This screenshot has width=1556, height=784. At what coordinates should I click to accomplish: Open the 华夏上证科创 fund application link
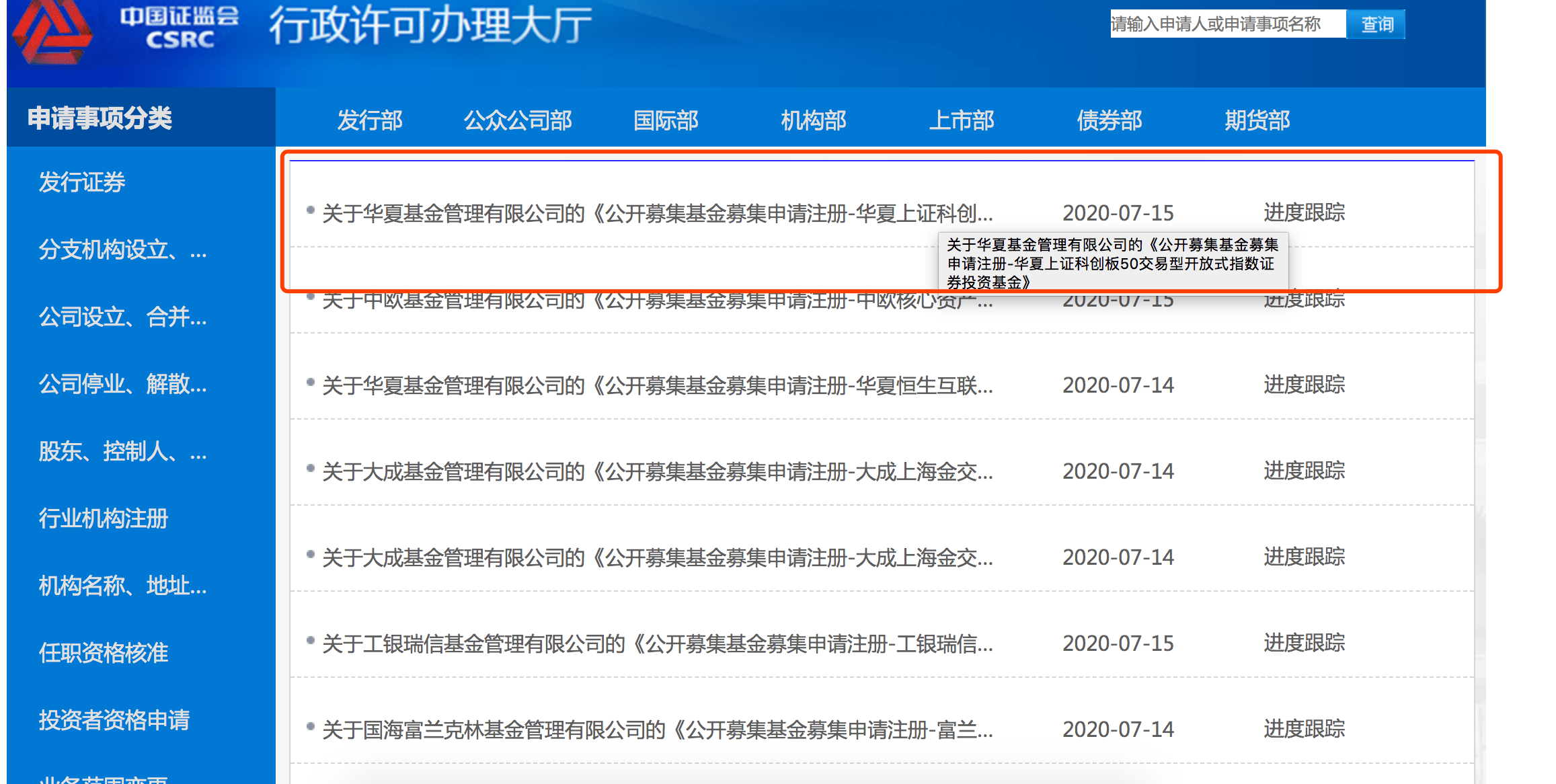coord(658,213)
